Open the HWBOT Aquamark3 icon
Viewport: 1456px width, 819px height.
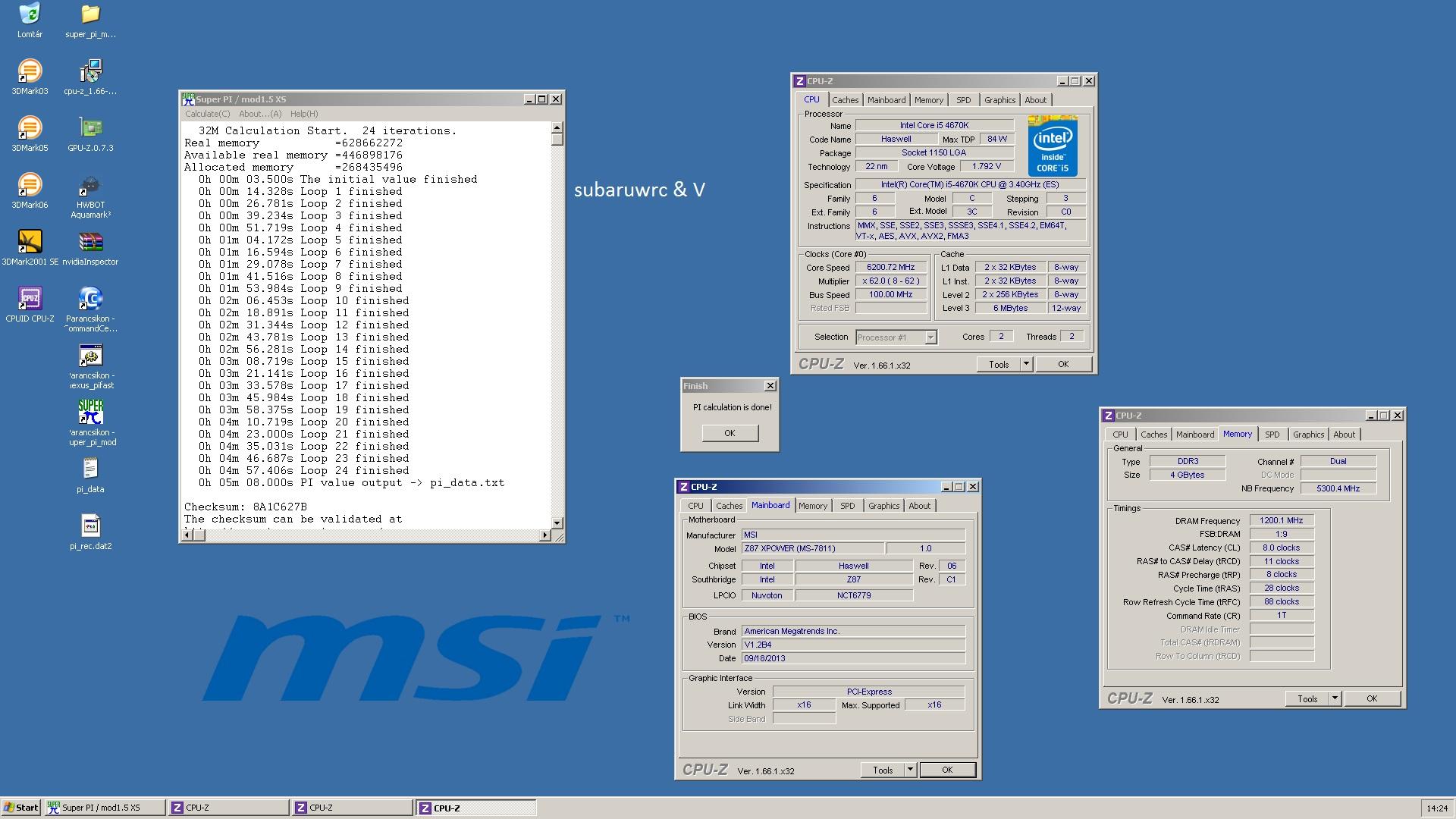(90, 185)
